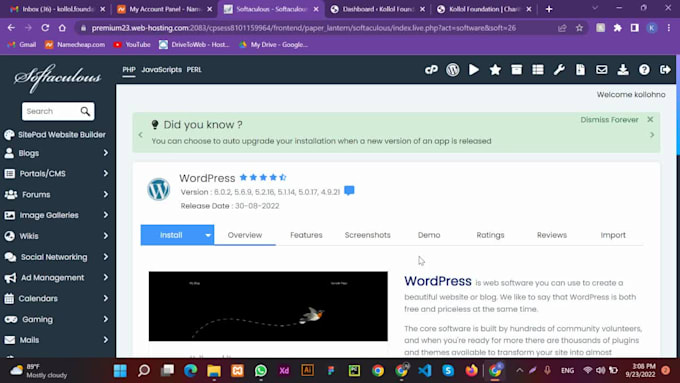680x383 pixels.
Task: Select the PHP script category
Action: pyautogui.click(x=129, y=70)
